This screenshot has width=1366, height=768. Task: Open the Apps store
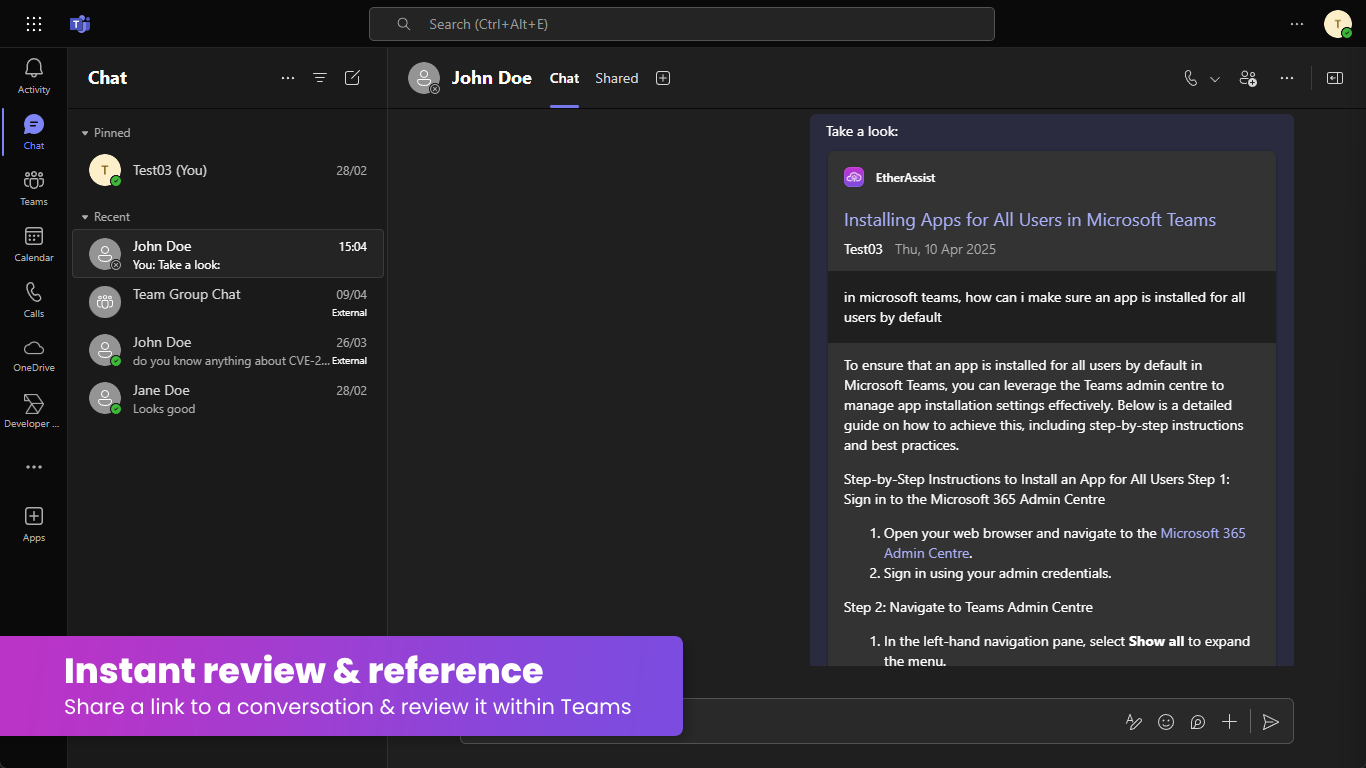tap(34, 523)
